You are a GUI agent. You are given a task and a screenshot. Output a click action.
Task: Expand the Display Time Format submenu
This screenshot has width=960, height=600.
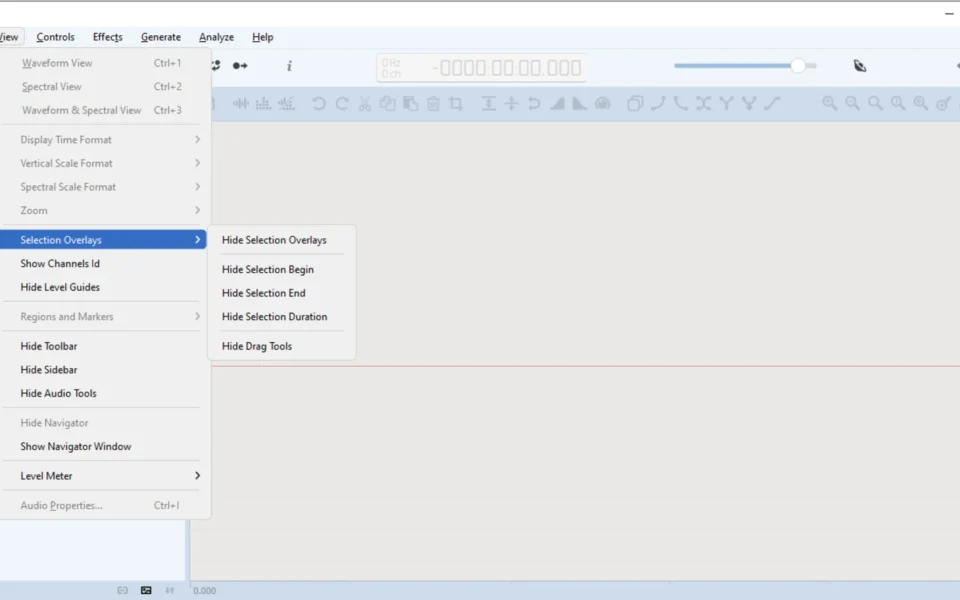(103, 140)
